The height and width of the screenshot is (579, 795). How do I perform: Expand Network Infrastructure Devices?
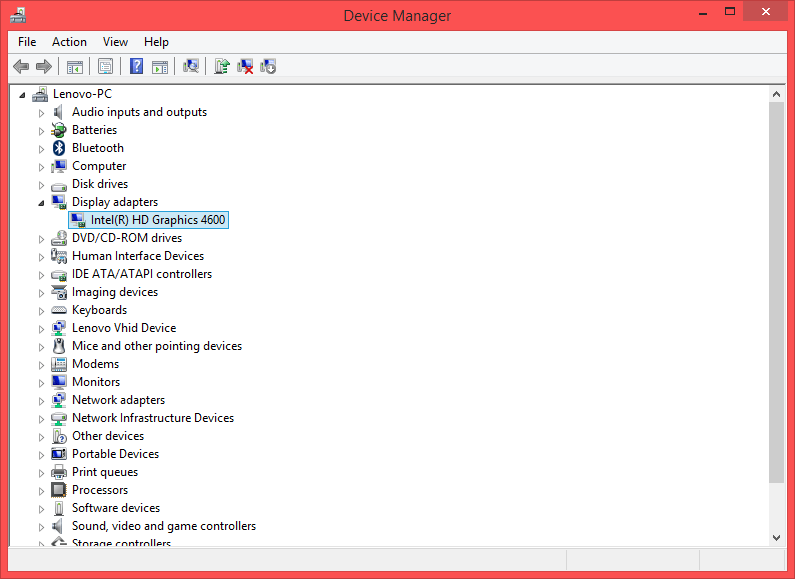42,419
